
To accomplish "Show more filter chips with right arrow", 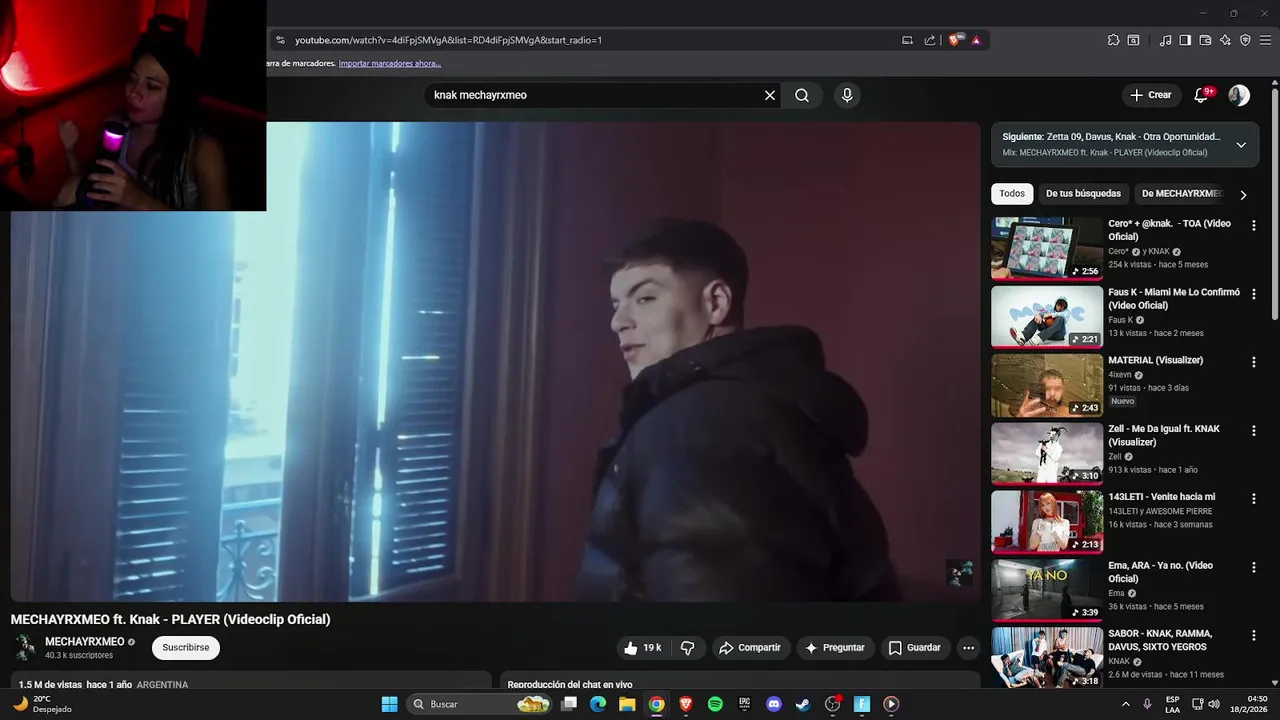I will coord(1243,195).
